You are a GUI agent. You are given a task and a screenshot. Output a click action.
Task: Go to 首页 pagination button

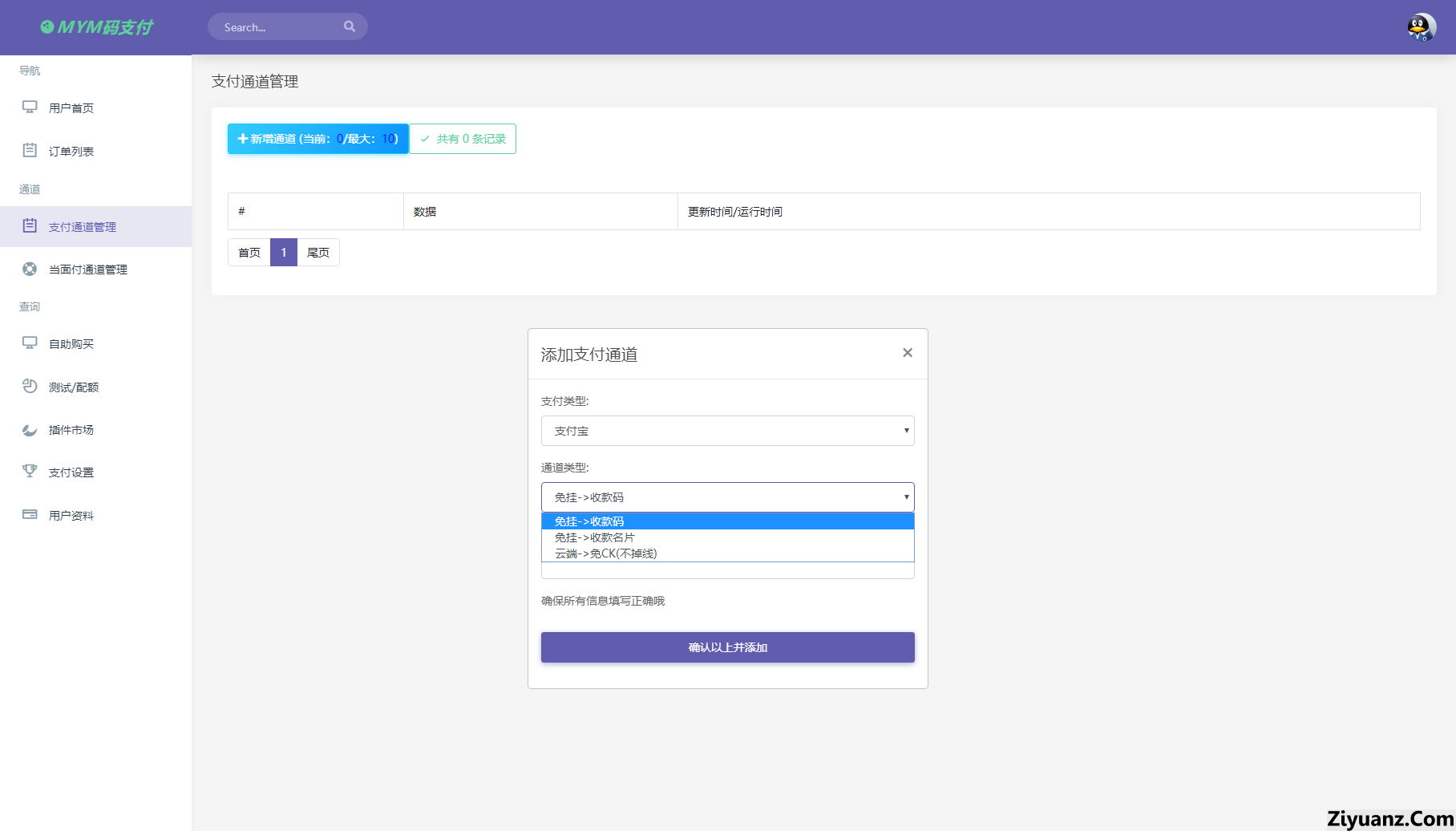(x=249, y=253)
